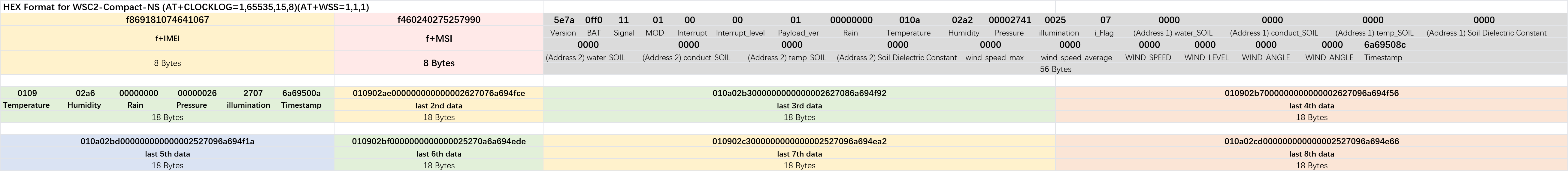Select the last 5th data hex string
Screen dimensions: 1568x171
(x=167, y=141)
